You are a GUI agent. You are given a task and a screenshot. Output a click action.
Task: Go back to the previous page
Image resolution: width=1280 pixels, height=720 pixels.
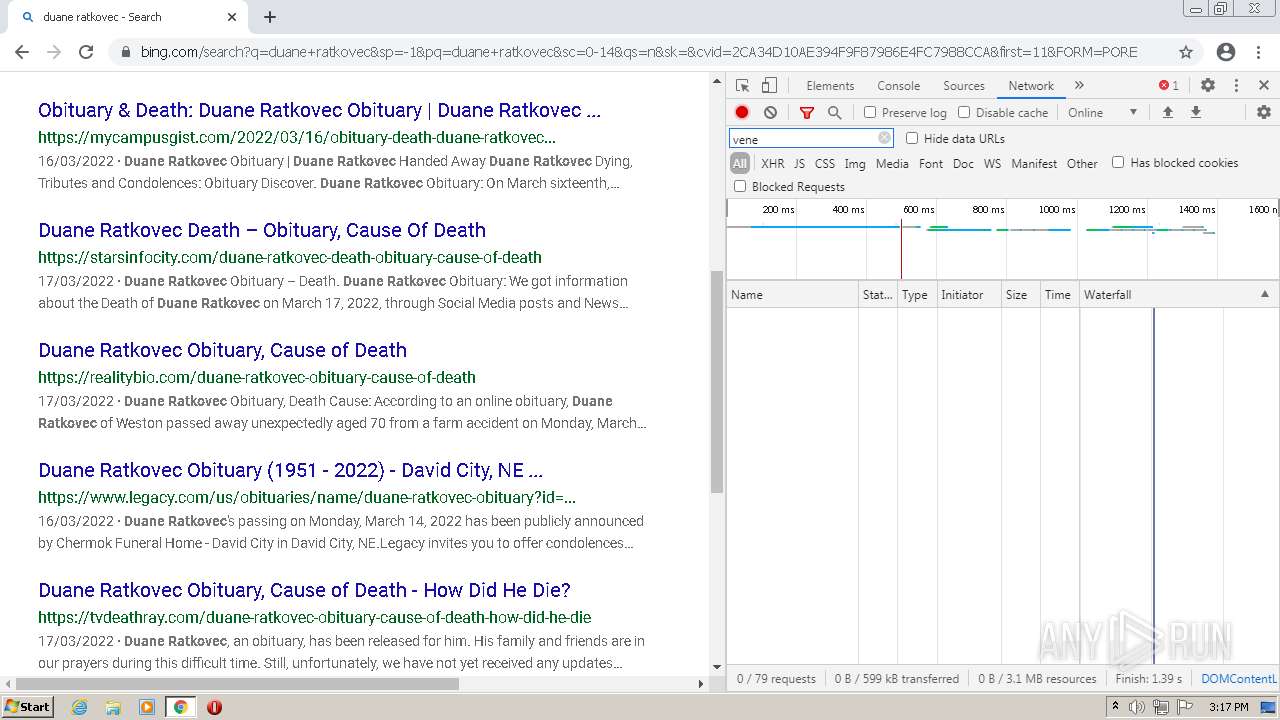pyautogui.click(x=22, y=52)
